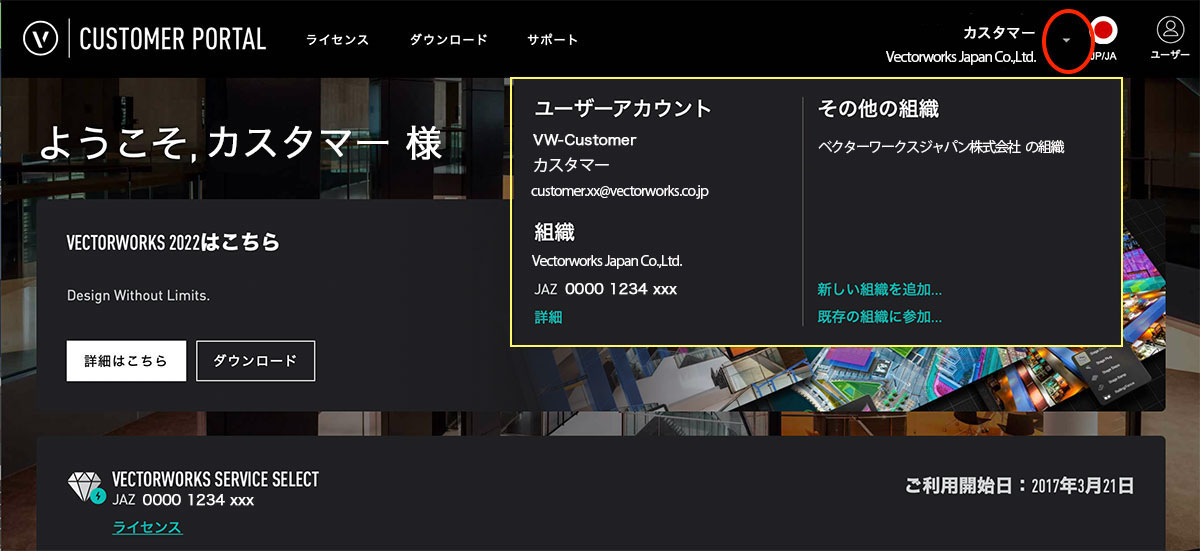Click ご利用開始日:2017年3月21日 text
The height and width of the screenshot is (551, 1200).
(x=1019, y=487)
